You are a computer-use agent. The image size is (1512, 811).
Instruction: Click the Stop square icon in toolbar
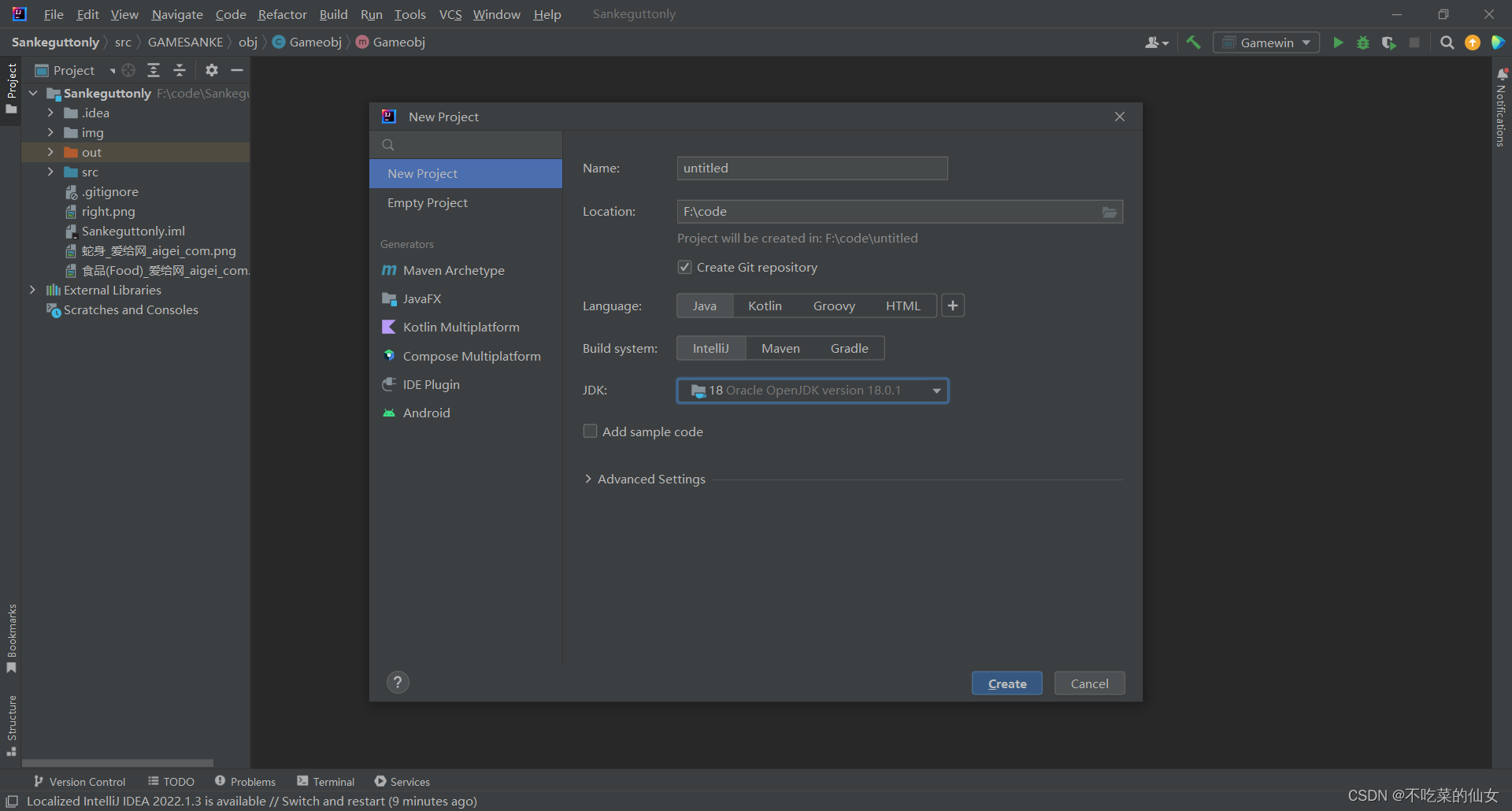pos(1414,43)
